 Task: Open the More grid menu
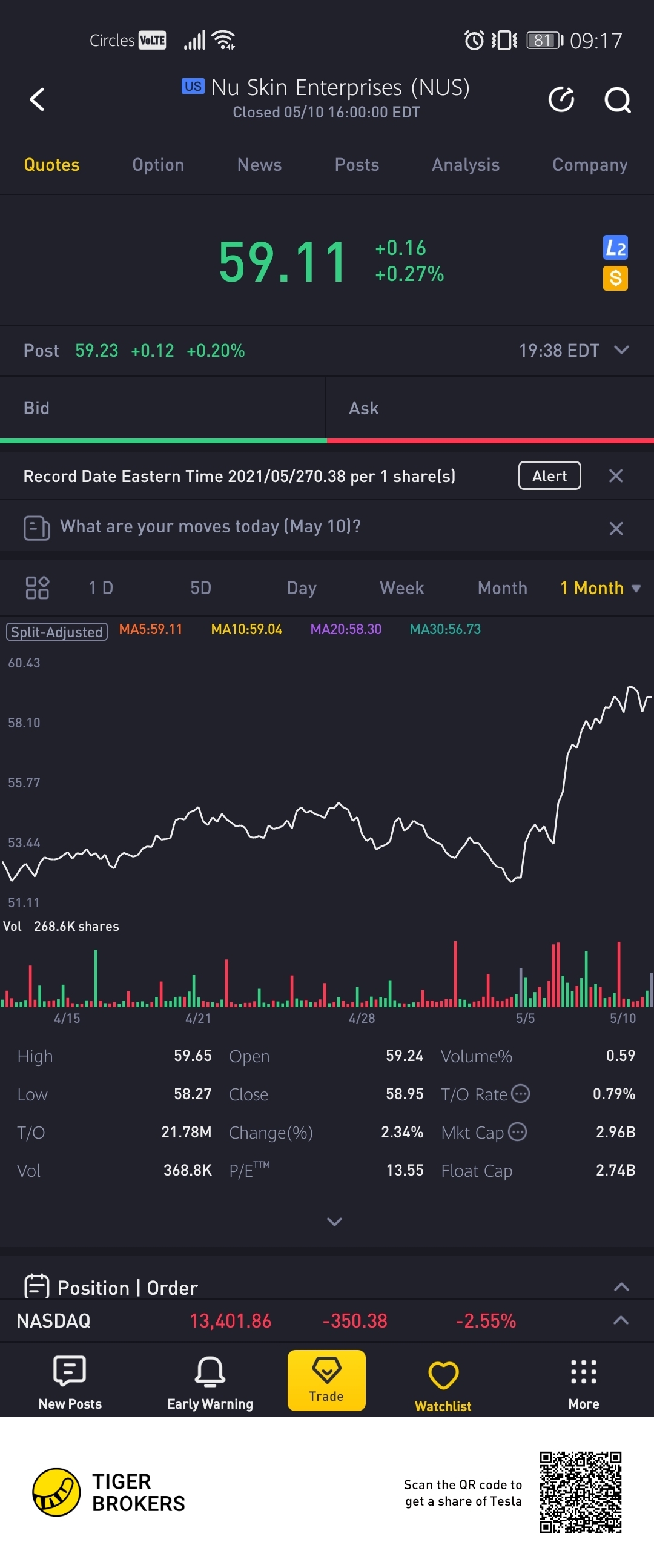tap(583, 1382)
